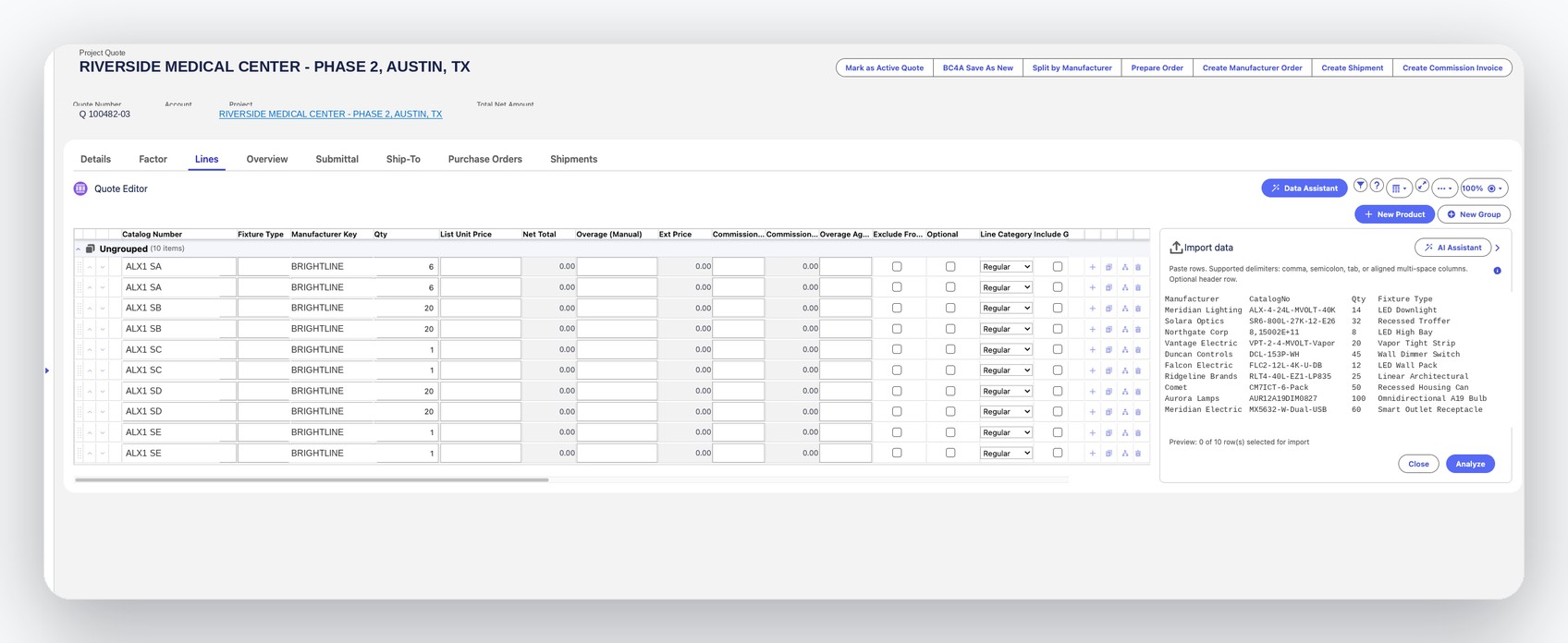The image size is (1568, 643).
Task: Open the 100% zoom dropdown
Action: [x=1485, y=188]
